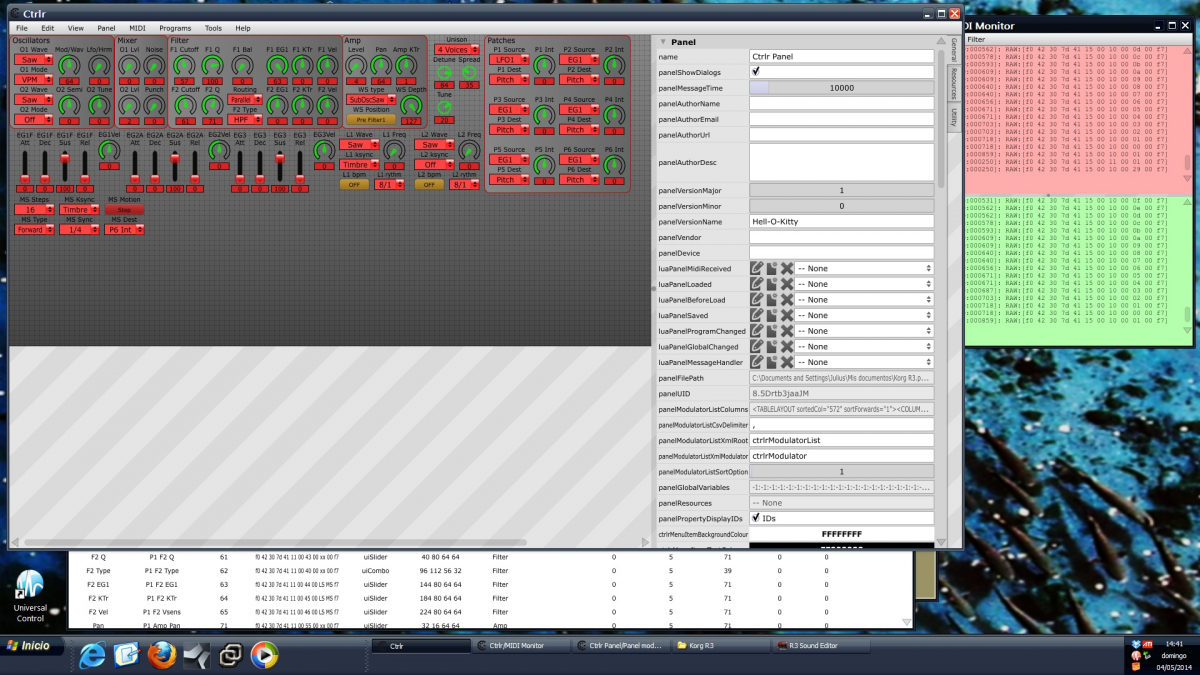
Task: Open the MIDI menu
Action: [137, 28]
